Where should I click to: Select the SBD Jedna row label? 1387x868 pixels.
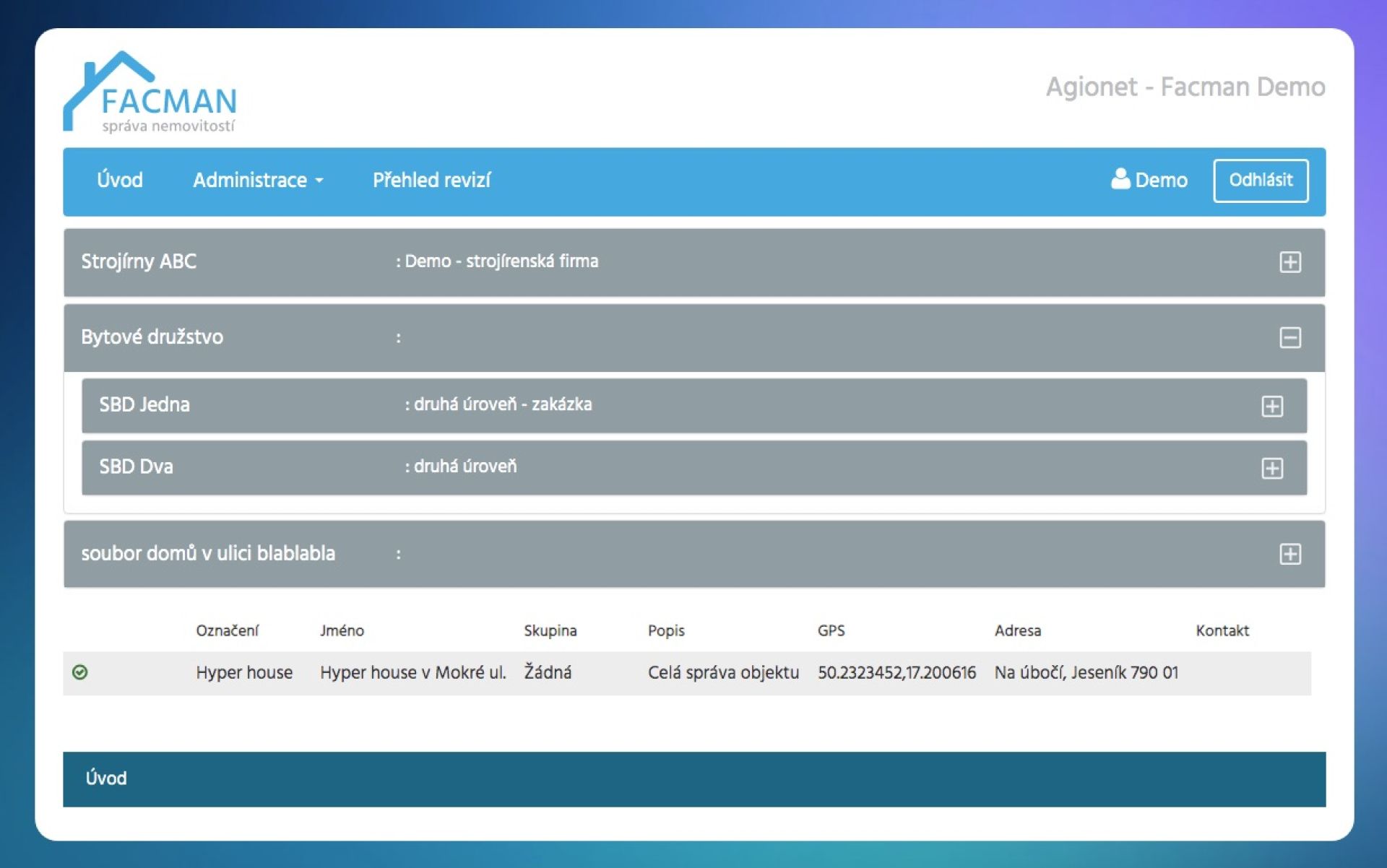click(x=144, y=404)
